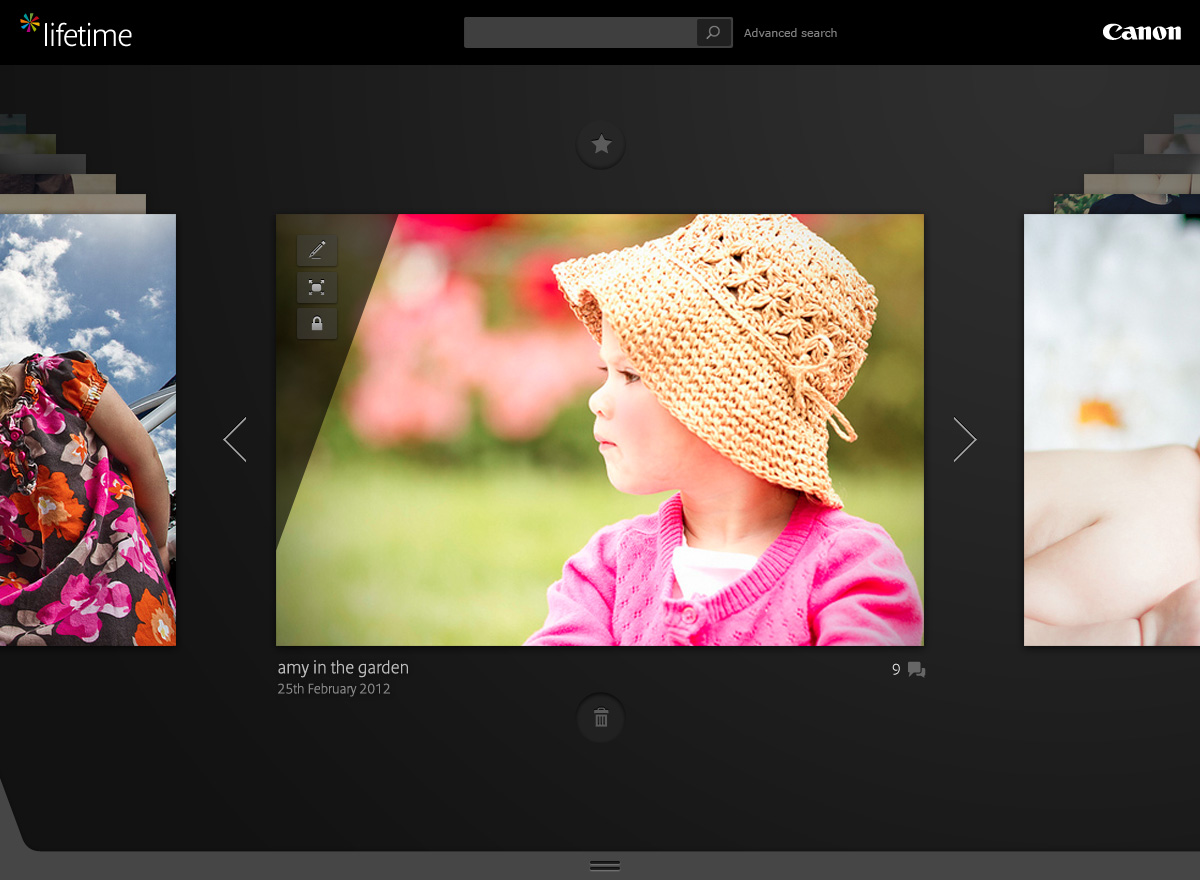Click the pencil edit icon on photo

317,250
